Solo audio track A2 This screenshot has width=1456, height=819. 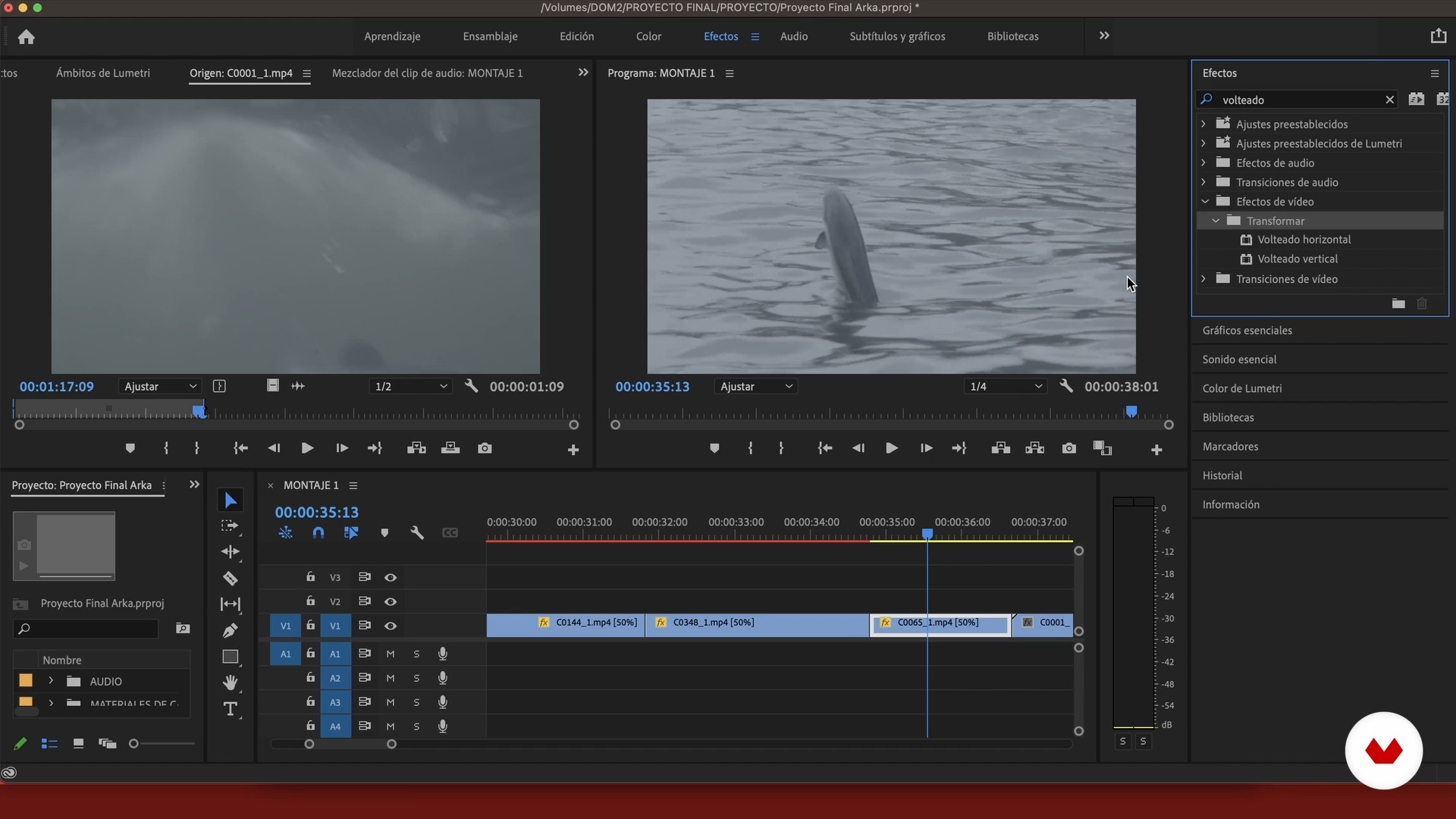click(x=416, y=679)
